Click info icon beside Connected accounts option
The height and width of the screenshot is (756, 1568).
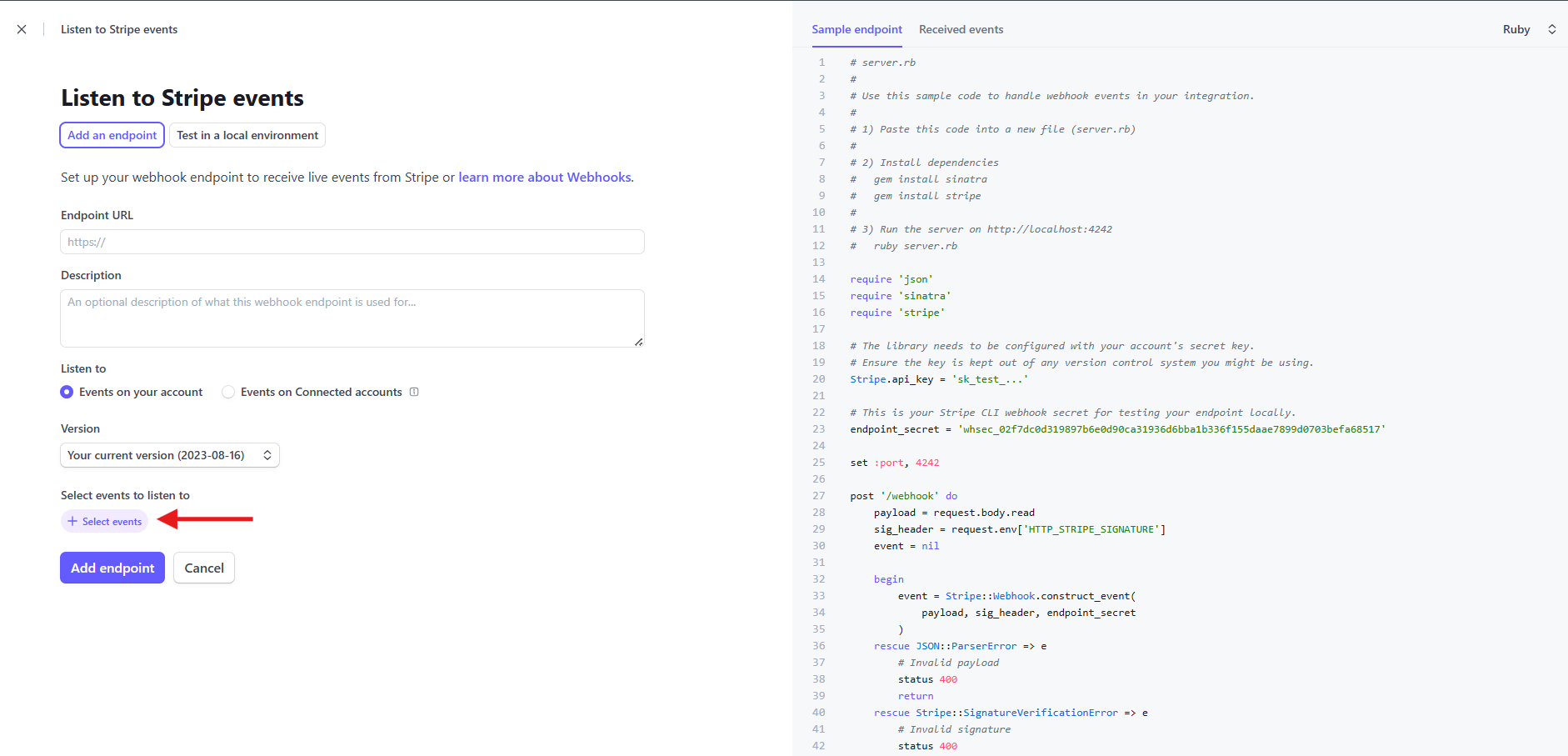tap(414, 392)
